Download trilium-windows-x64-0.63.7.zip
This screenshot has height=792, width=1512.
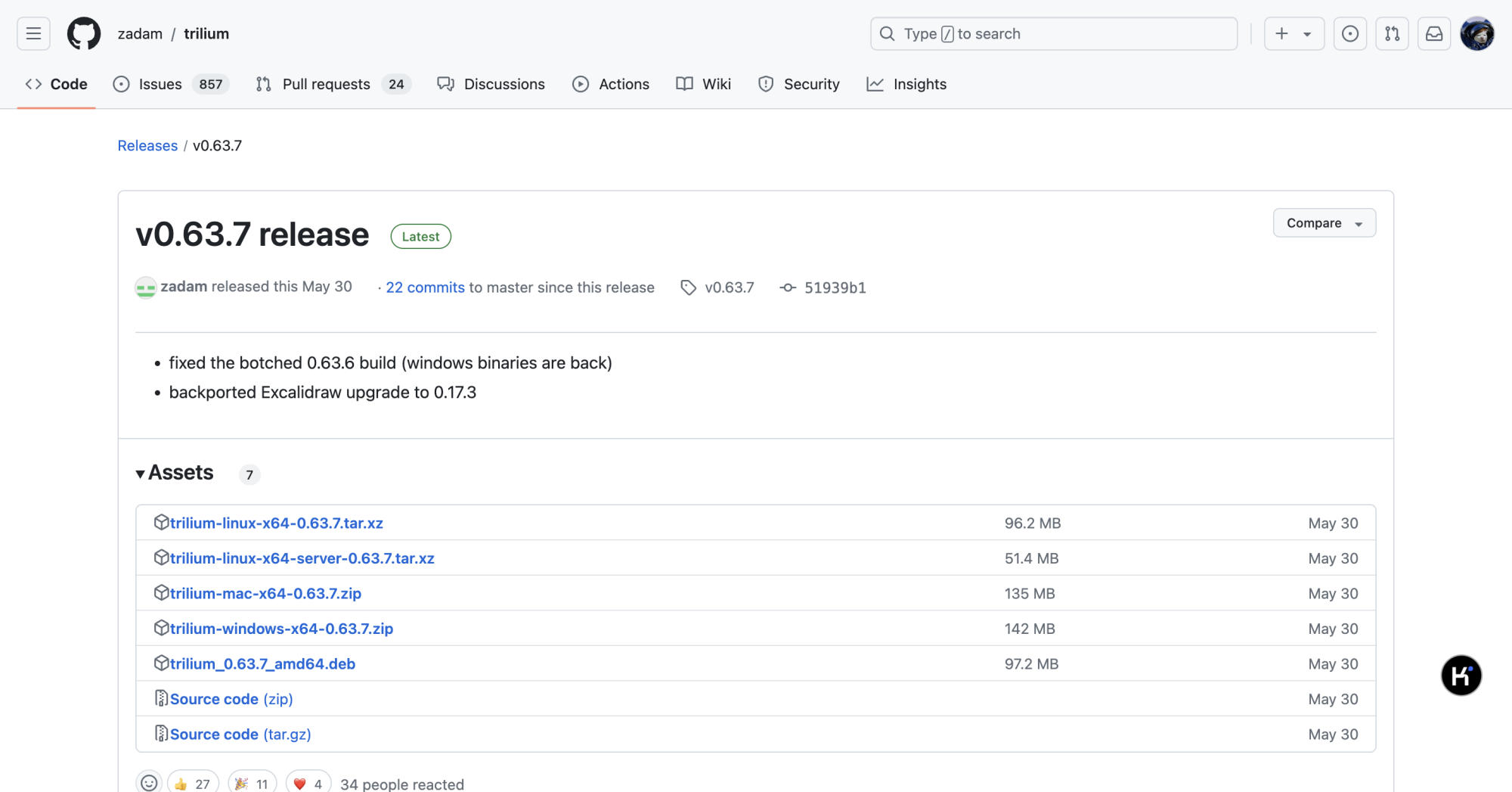point(281,629)
